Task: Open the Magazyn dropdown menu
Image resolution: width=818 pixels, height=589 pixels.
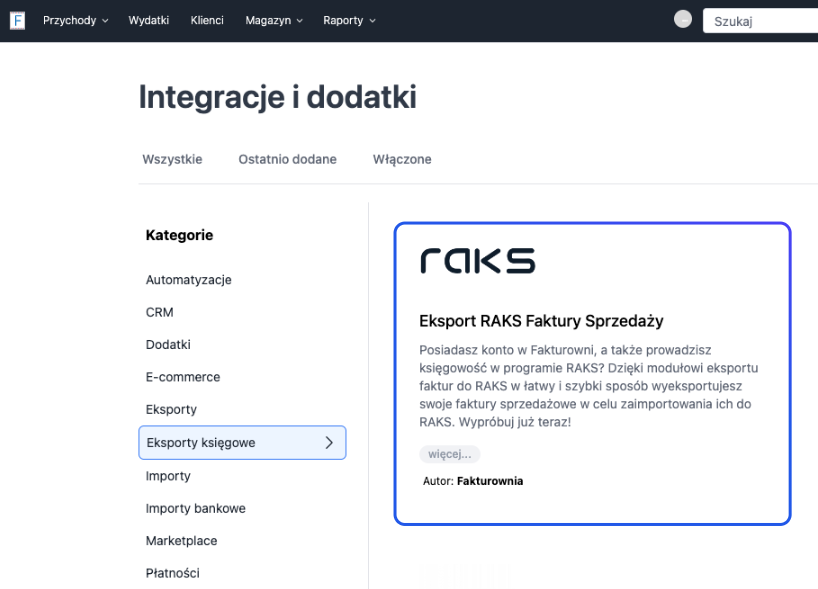Action: (272, 20)
